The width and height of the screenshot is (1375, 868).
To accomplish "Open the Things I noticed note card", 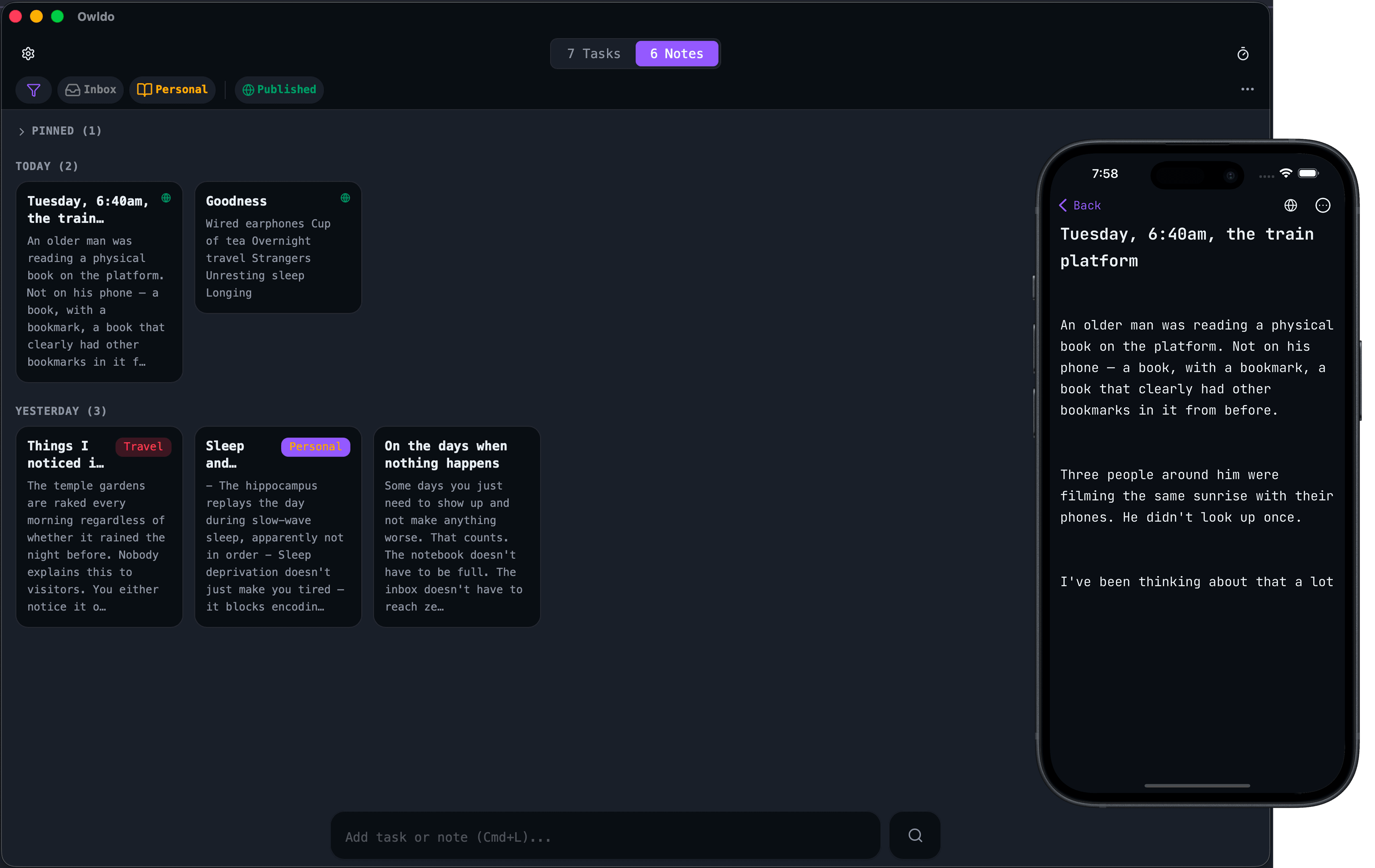I will [99, 526].
